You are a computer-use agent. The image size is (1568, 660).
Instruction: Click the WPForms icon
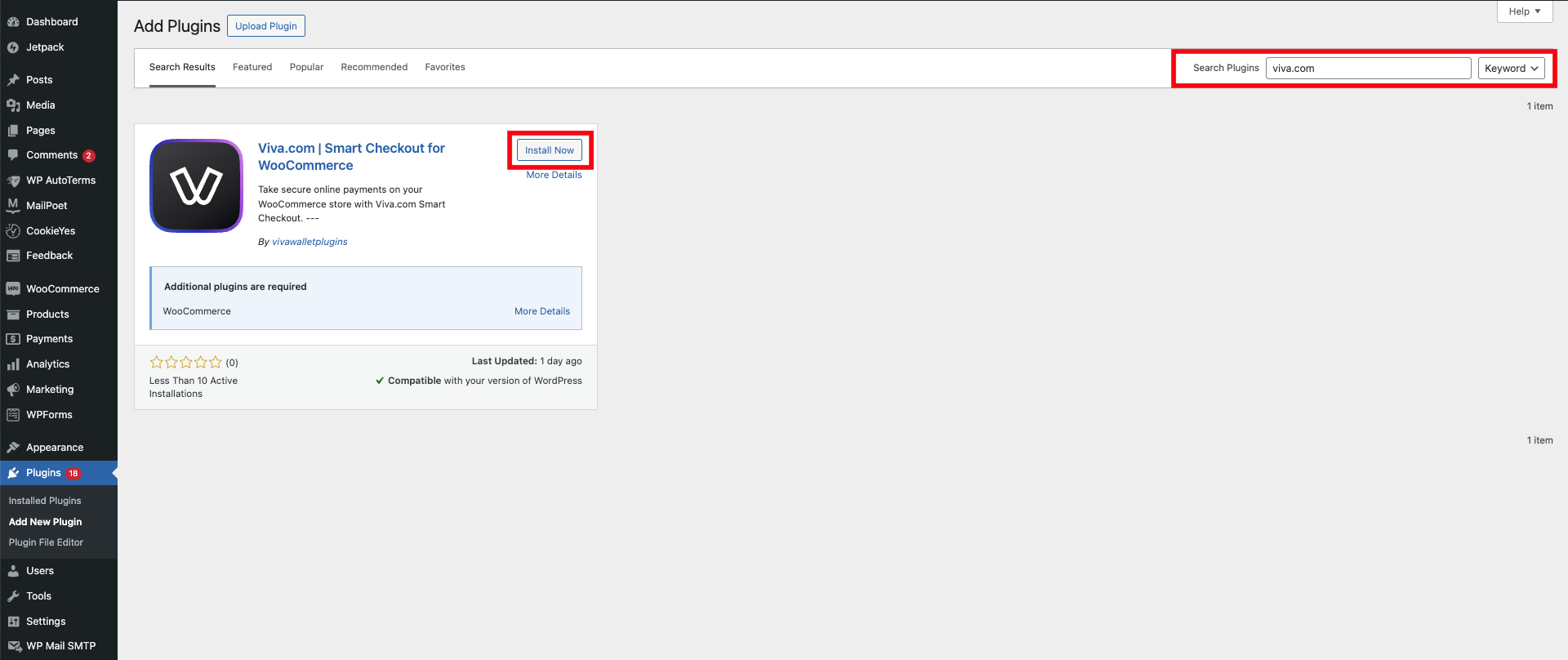coord(13,415)
